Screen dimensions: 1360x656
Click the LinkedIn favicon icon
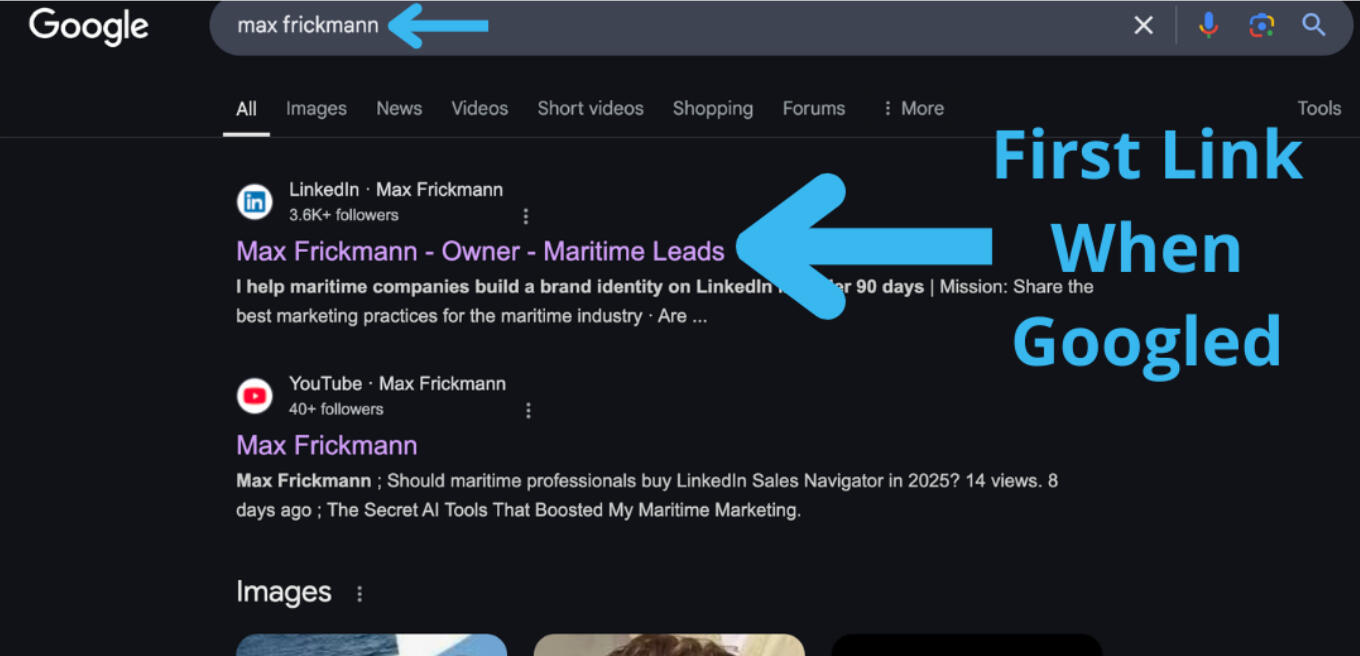[x=255, y=202]
